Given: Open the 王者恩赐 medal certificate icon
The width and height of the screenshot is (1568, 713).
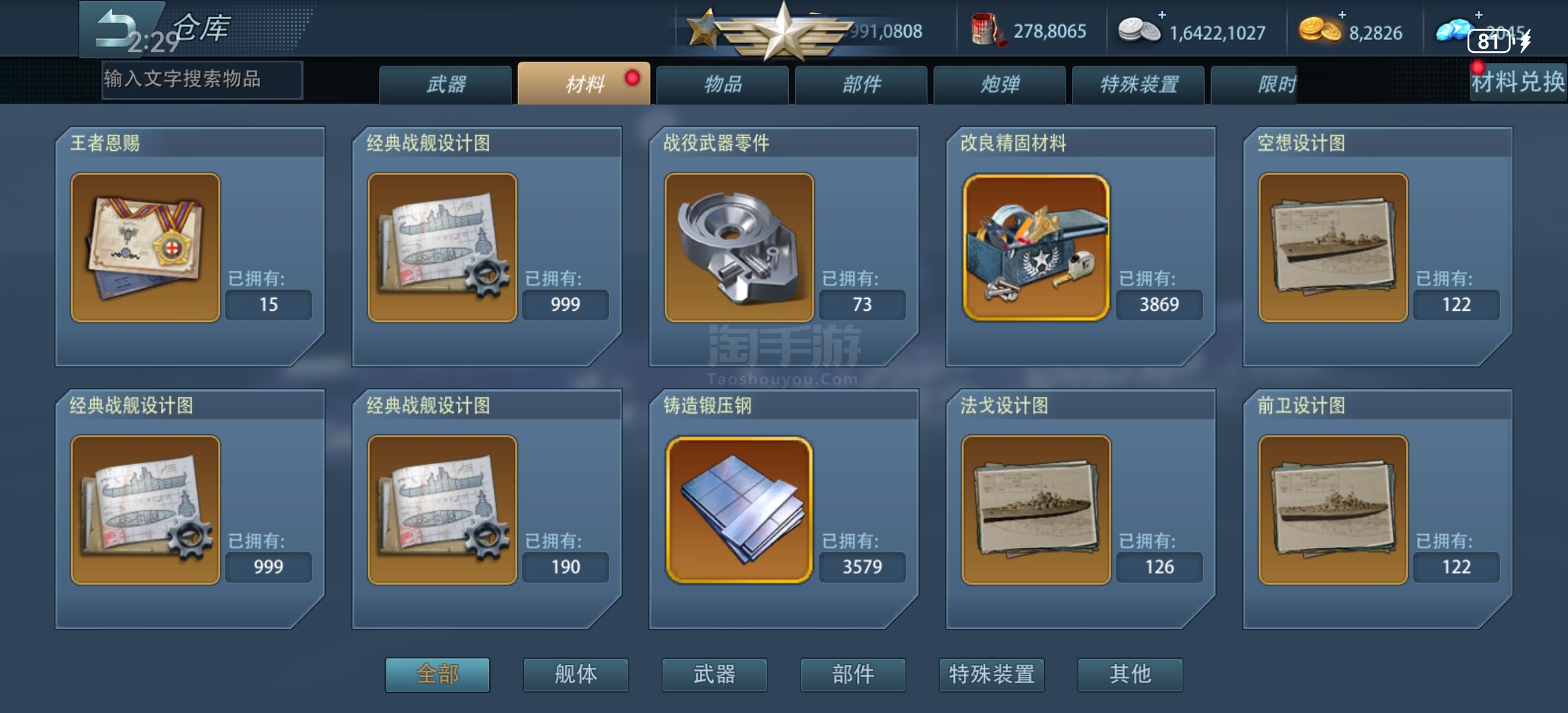Looking at the screenshot, I should [146, 247].
